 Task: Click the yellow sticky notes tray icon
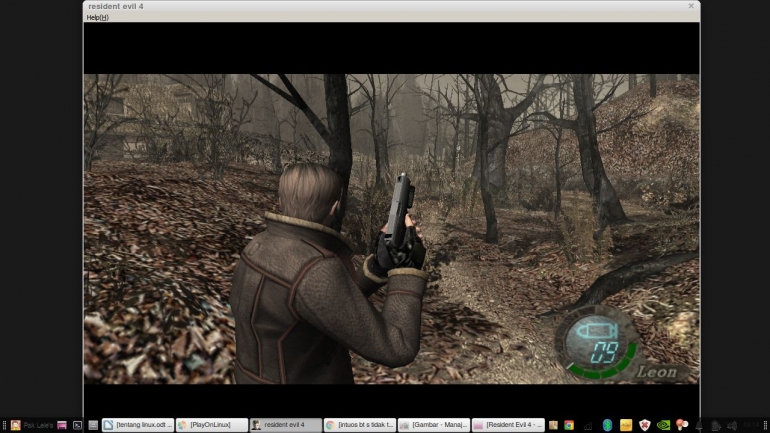[x=626, y=425]
